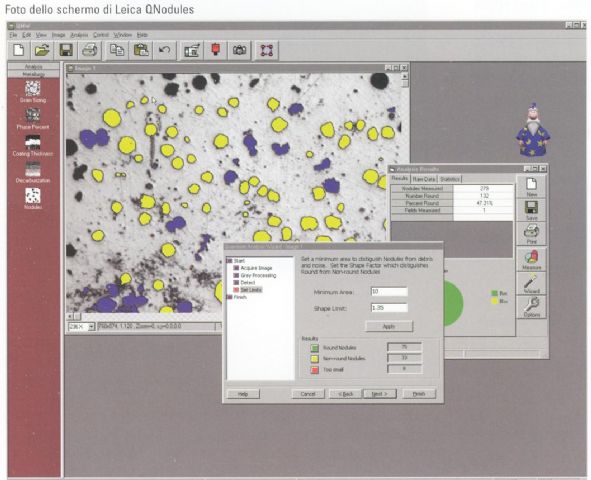Select Acquire Image wizard step

coord(253,268)
